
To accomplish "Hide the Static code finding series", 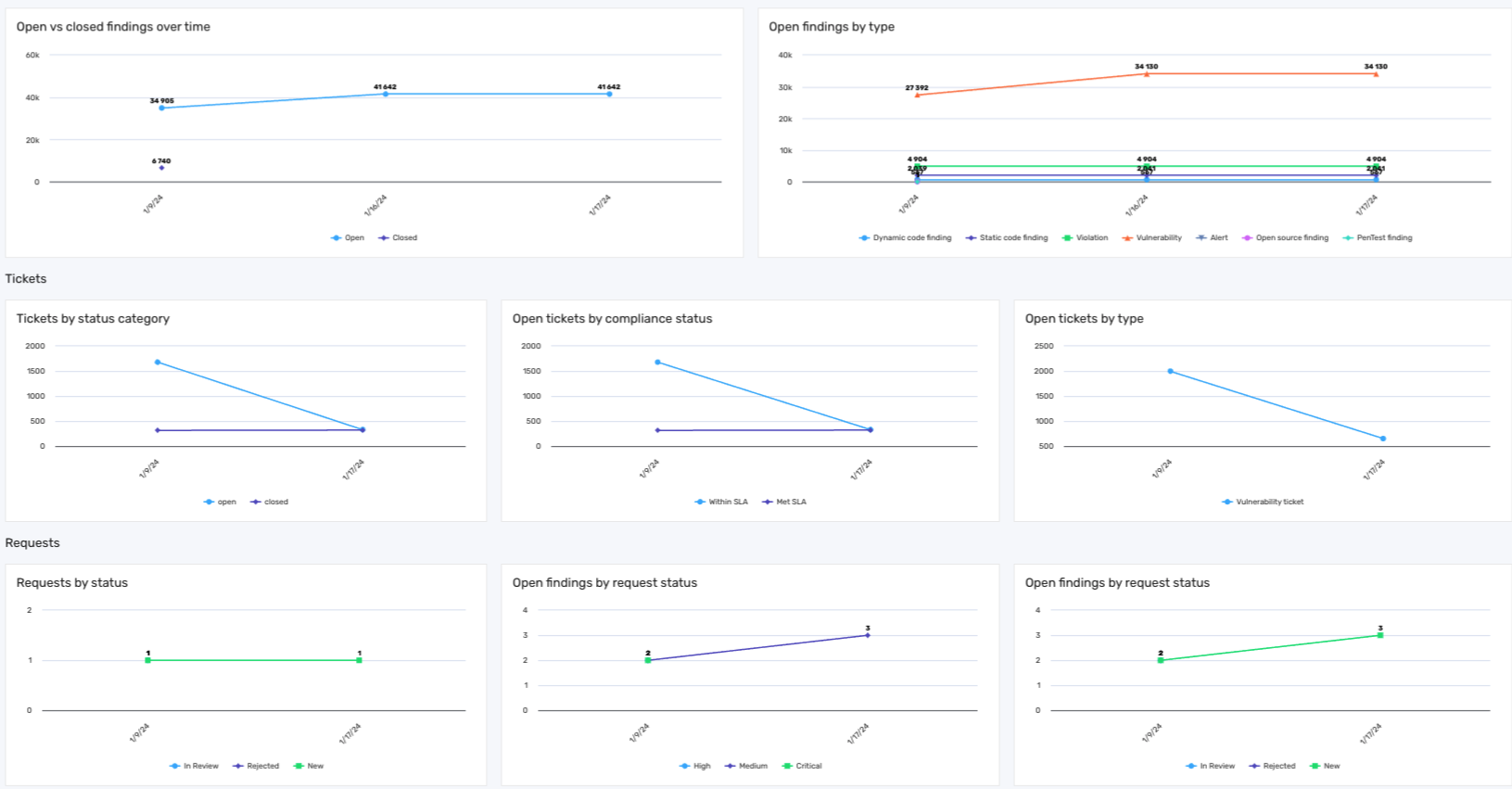I will coord(1007,238).
